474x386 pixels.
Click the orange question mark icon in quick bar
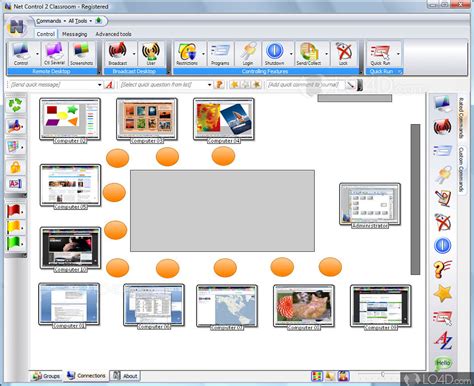pyautogui.click(x=219, y=85)
